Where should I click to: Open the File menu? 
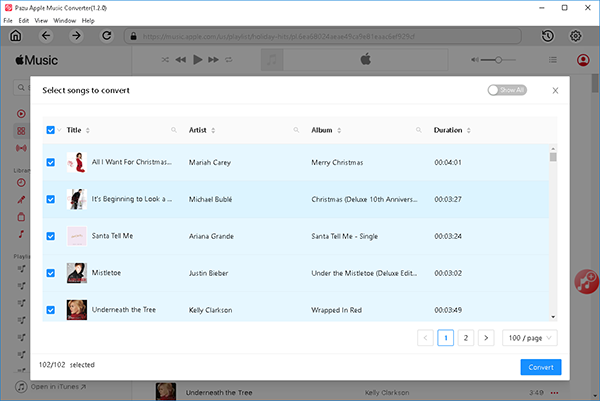click(8, 20)
